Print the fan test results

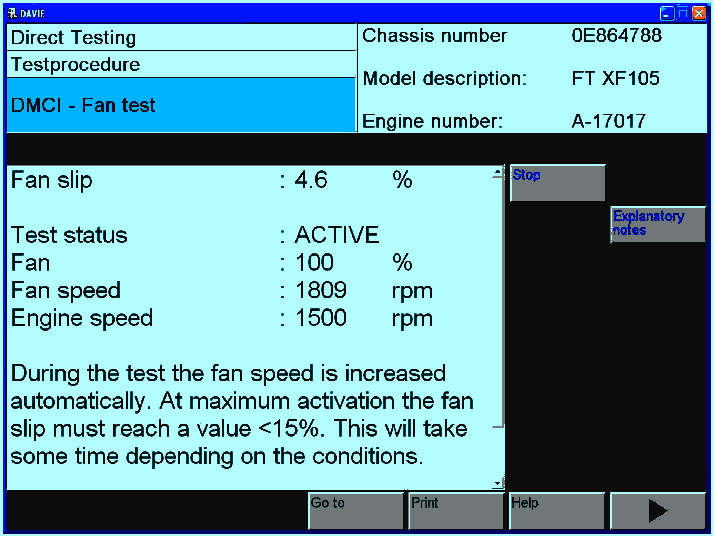pyautogui.click(x=455, y=510)
